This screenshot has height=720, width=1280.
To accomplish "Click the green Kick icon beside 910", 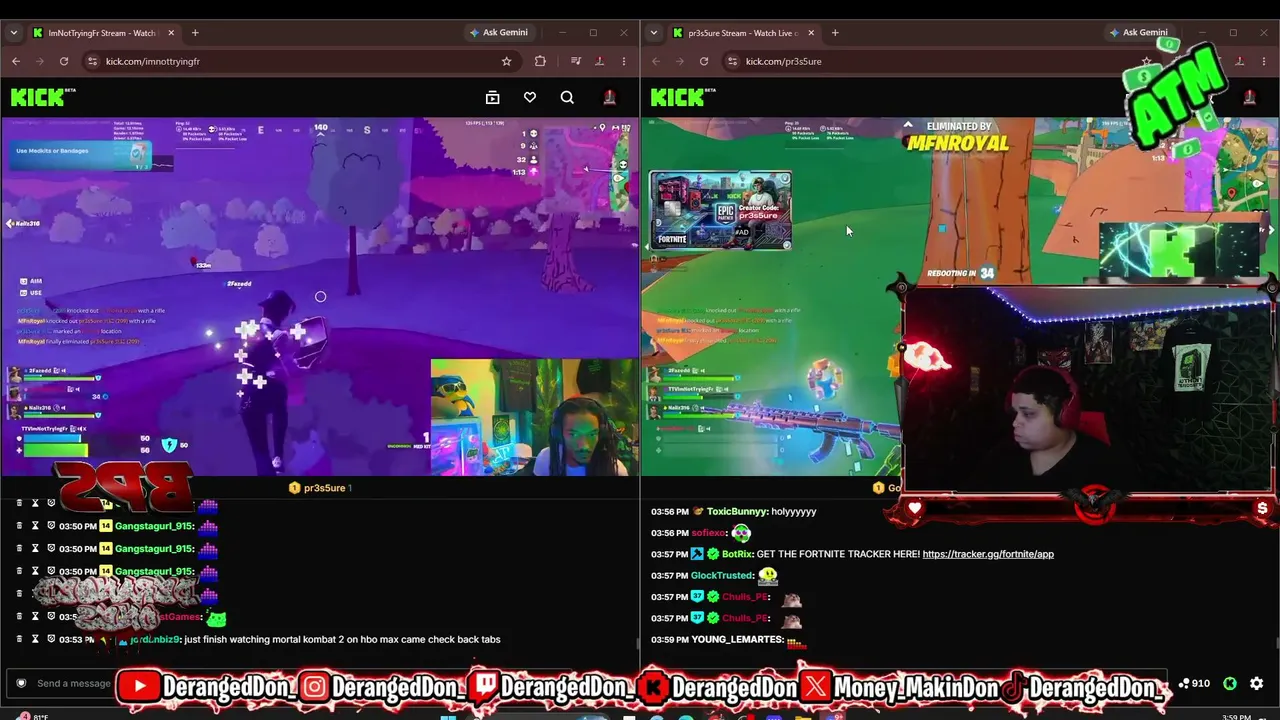I will click(x=1230, y=684).
